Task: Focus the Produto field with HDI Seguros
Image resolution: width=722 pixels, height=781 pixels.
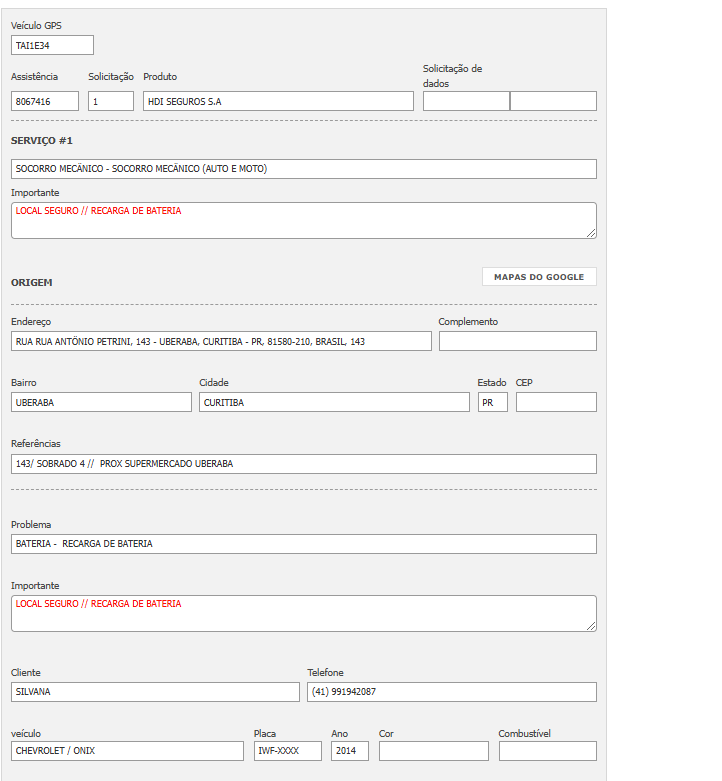Action: 278,101
